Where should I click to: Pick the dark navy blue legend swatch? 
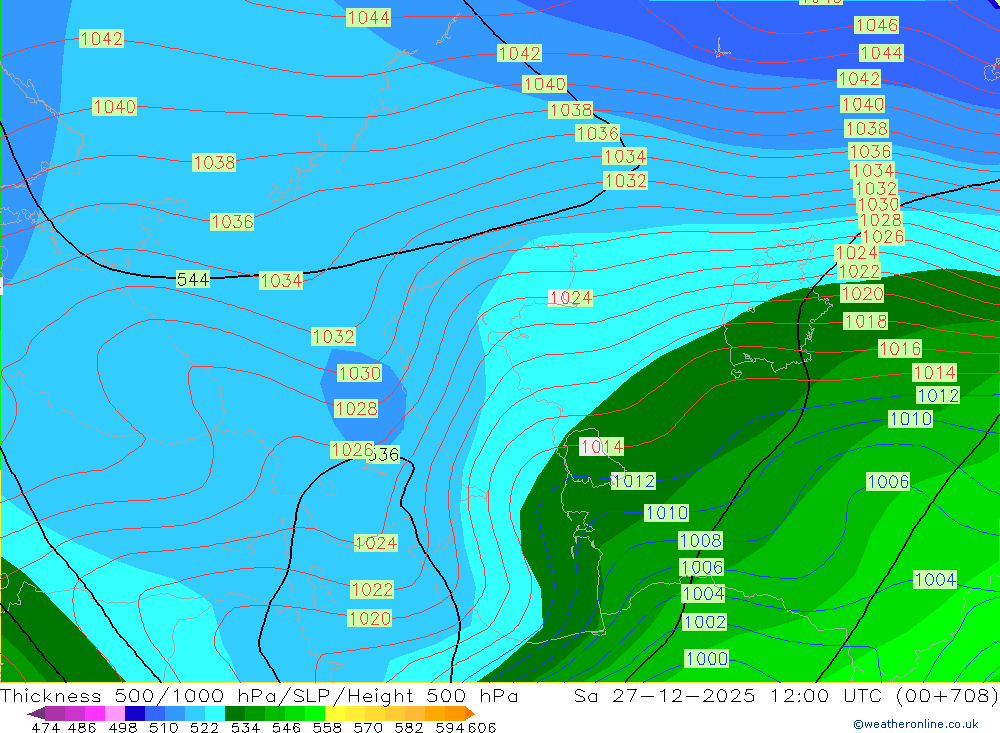click(135, 713)
